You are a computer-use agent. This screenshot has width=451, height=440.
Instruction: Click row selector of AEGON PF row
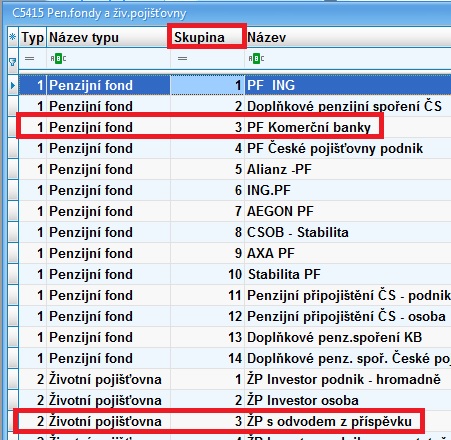click(x=13, y=211)
